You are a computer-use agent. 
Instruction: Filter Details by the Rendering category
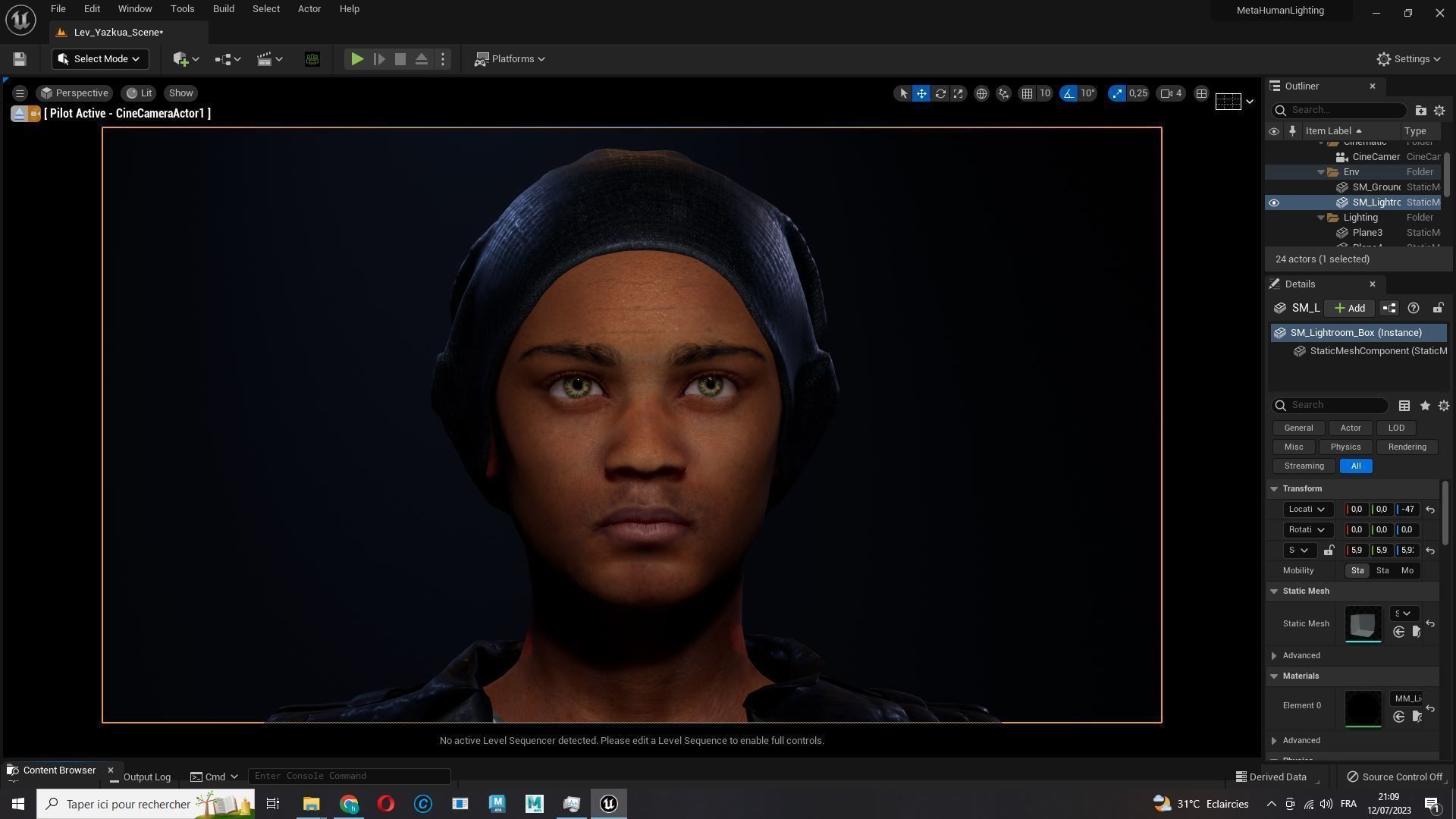[1406, 447]
